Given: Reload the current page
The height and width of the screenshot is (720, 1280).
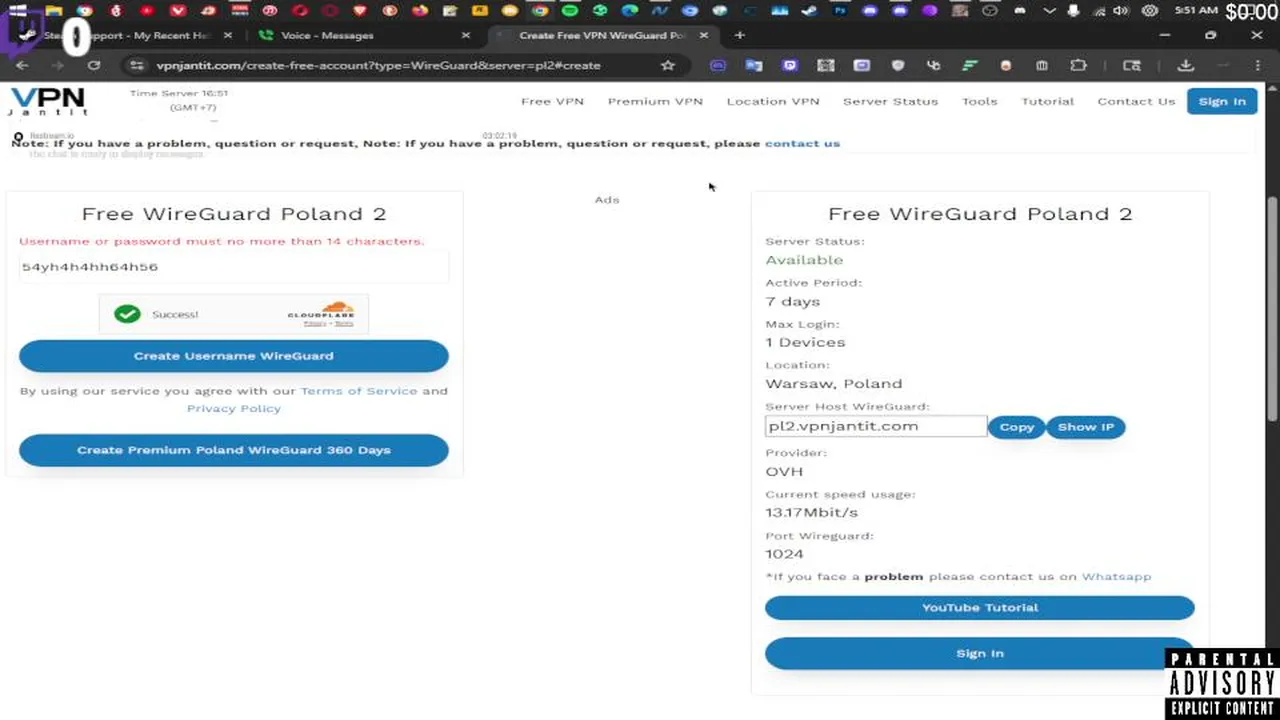Looking at the screenshot, I should click(93, 65).
